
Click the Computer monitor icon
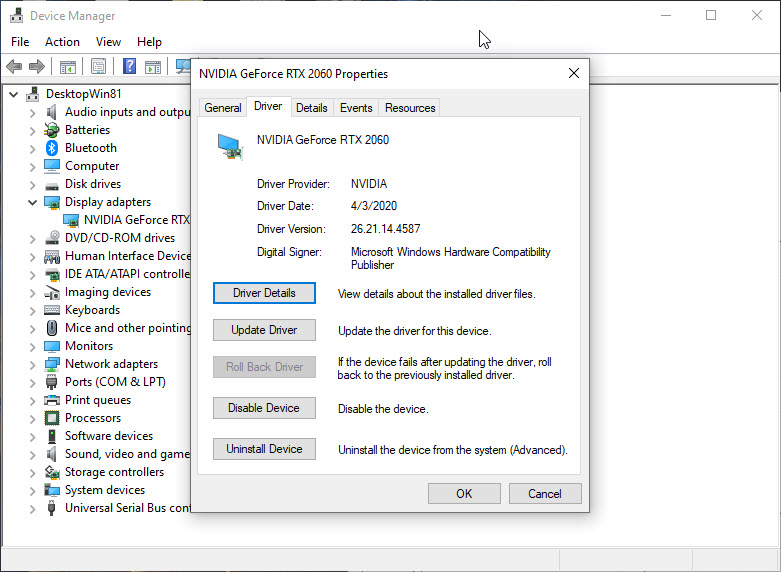52,166
